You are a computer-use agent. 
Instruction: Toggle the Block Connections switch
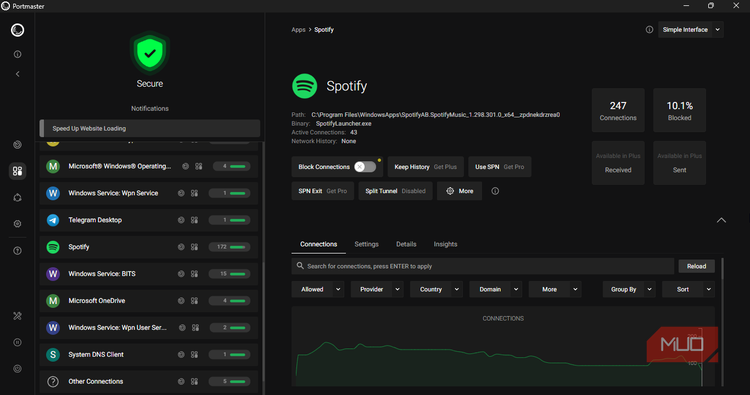point(365,167)
